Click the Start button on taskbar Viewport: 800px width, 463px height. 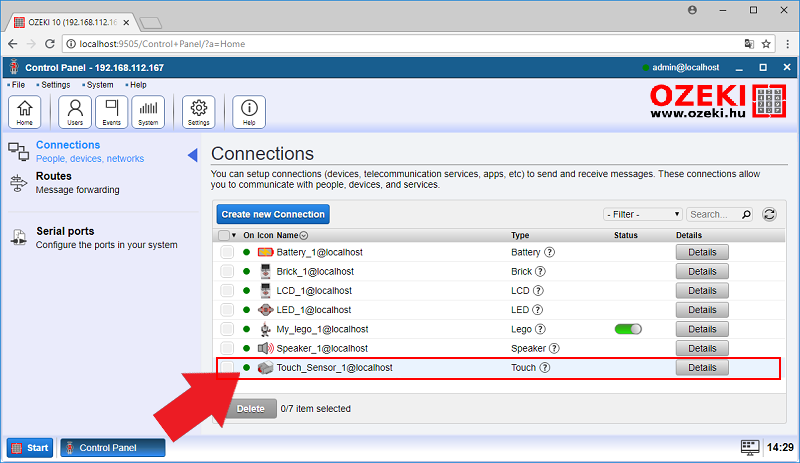coord(31,448)
